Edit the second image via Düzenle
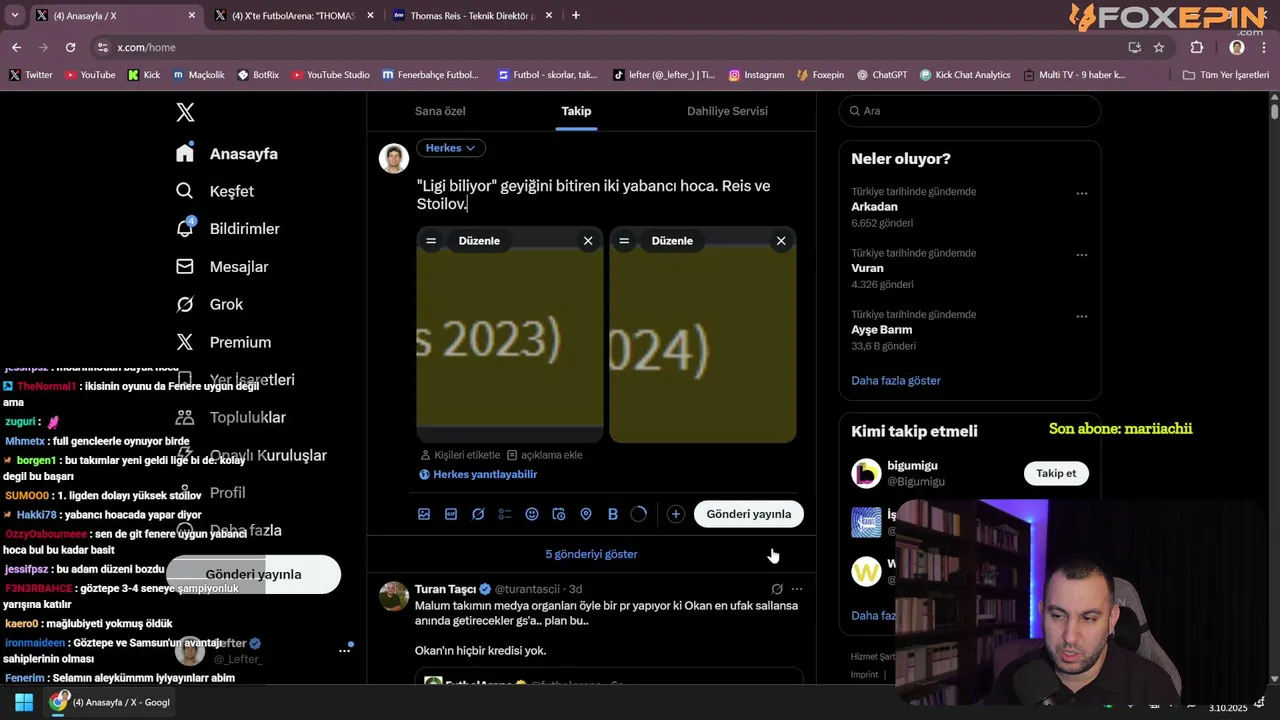This screenshot has height=720, width=1280. tap(672, 240)
